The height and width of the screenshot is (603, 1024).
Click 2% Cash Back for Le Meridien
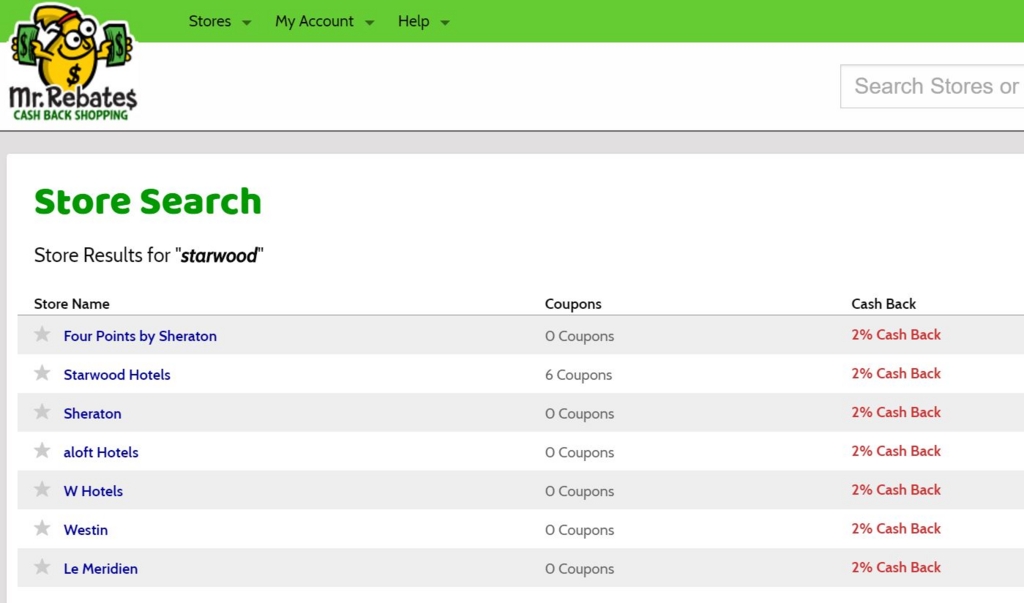coord(896,567)
